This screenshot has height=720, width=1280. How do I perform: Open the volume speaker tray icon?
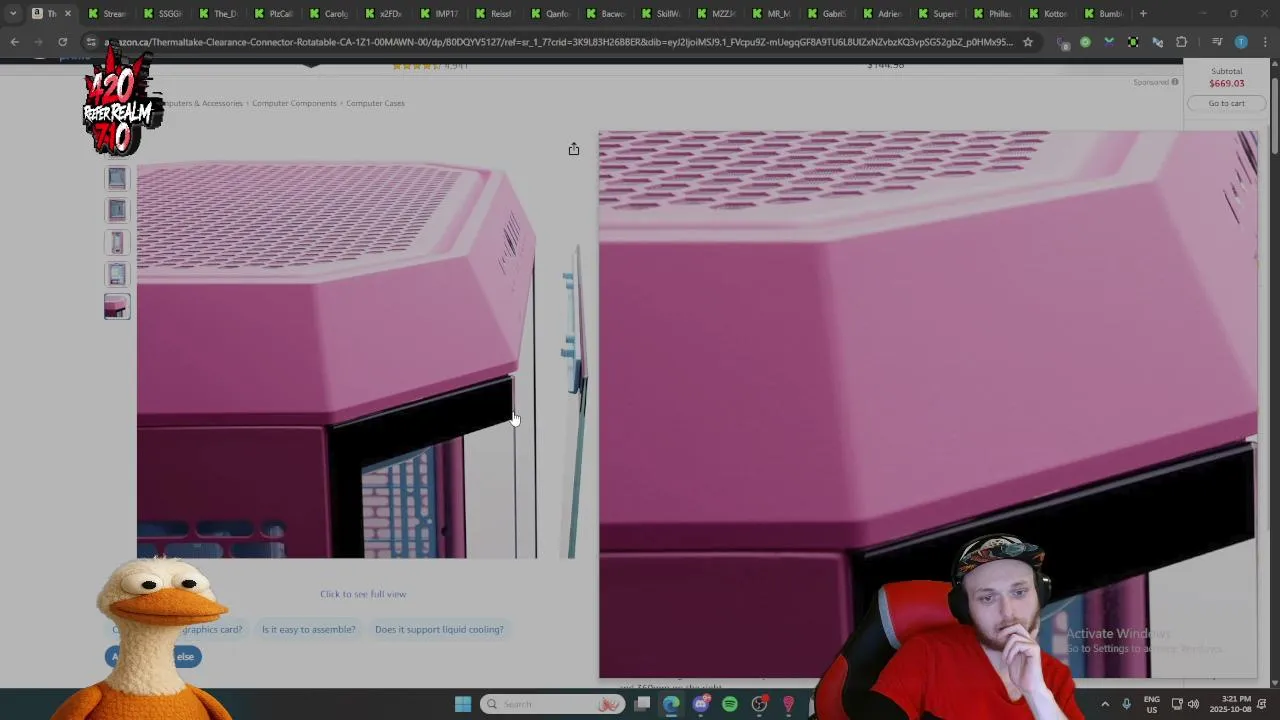point(1193,704)
